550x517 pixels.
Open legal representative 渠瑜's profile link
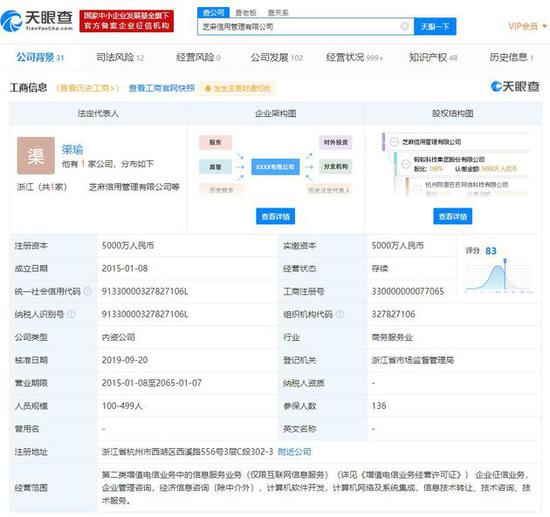[x=72, y=149]
